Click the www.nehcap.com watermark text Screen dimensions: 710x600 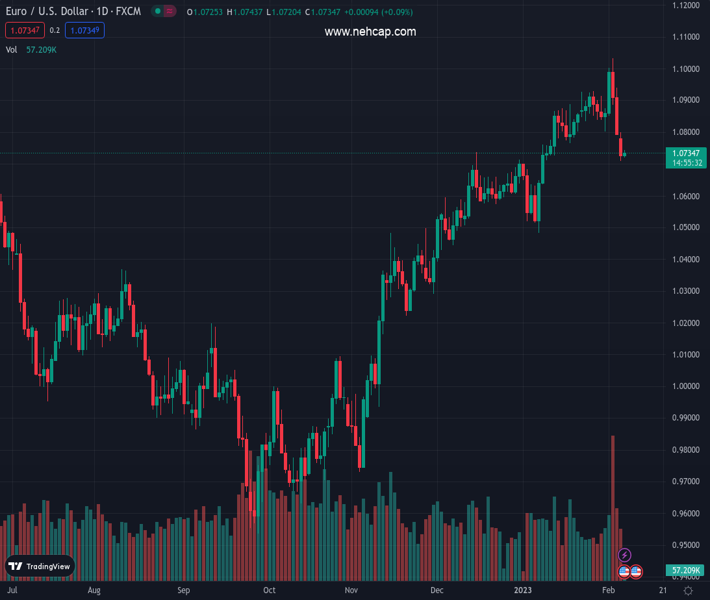pos(370,32)
